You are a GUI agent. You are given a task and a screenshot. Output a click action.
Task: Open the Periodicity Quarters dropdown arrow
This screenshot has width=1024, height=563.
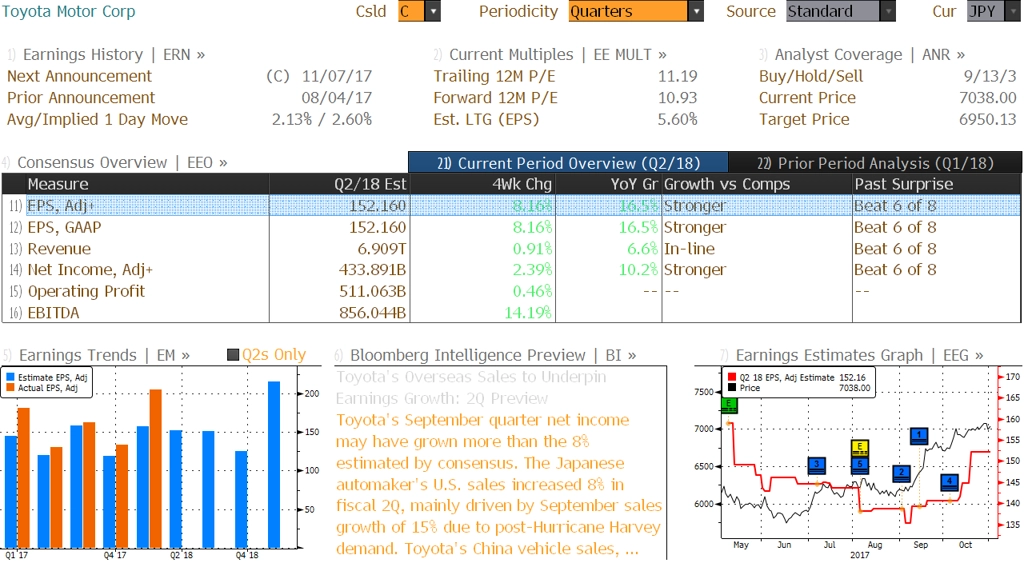696,11
